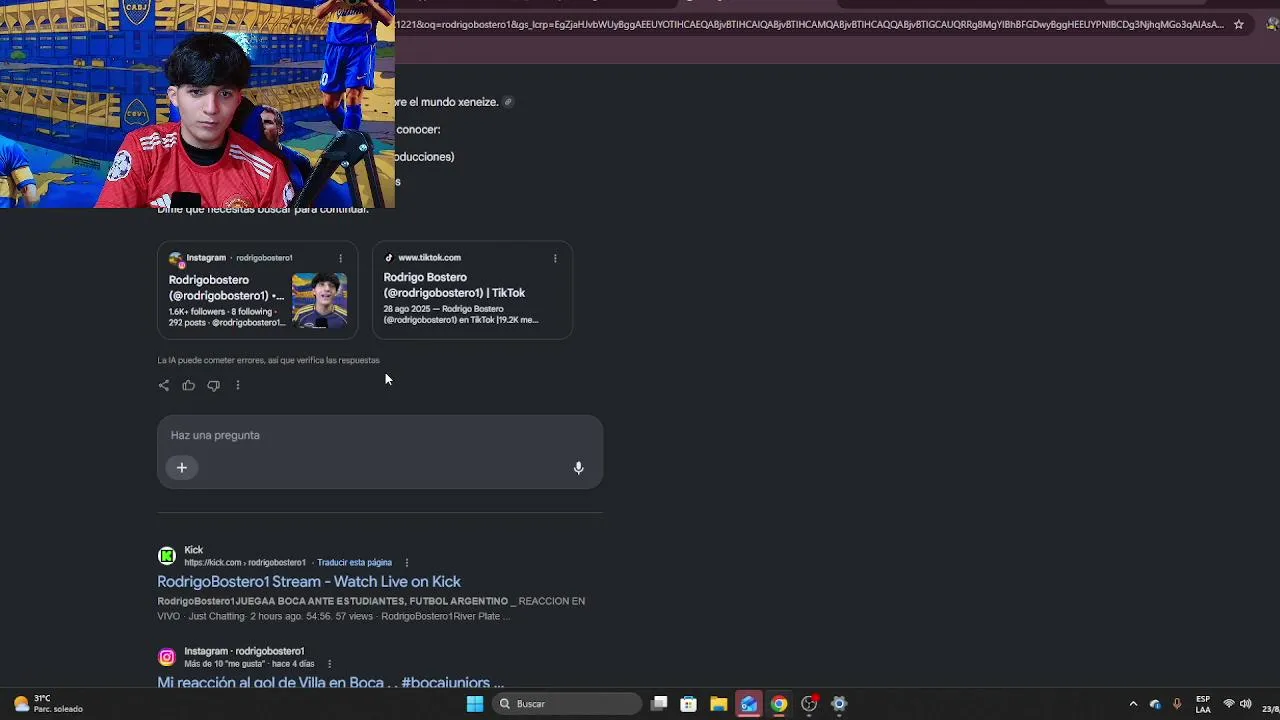Viewport: 1280px width, 720px height.
Task: Click 'Traducir esta página' link
Action: 354,563
